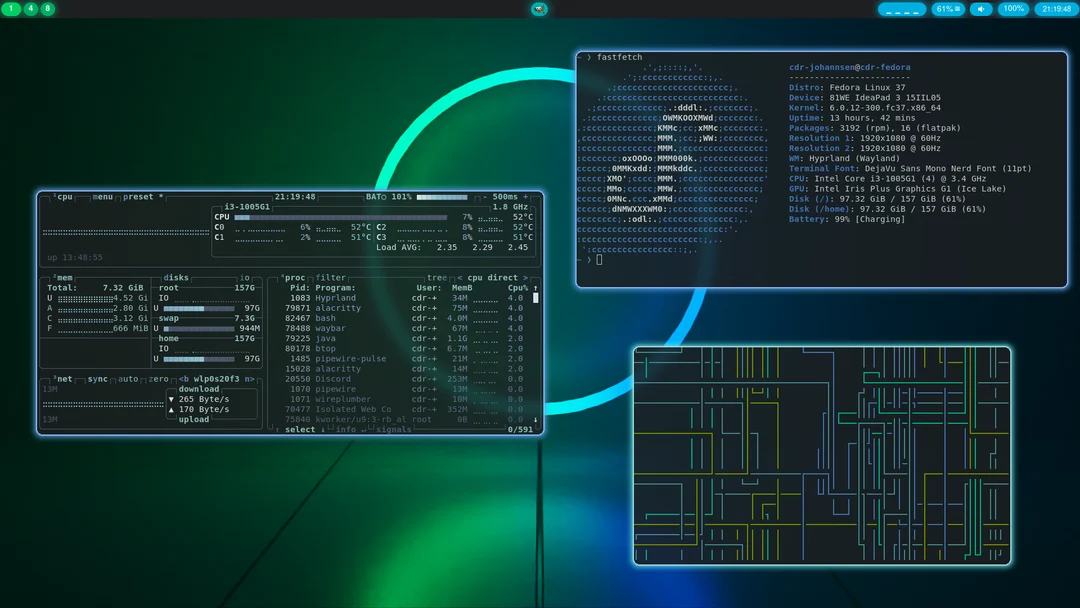
Task: Switch to workspace 8 in the top bar
Action: click(48, 9)
